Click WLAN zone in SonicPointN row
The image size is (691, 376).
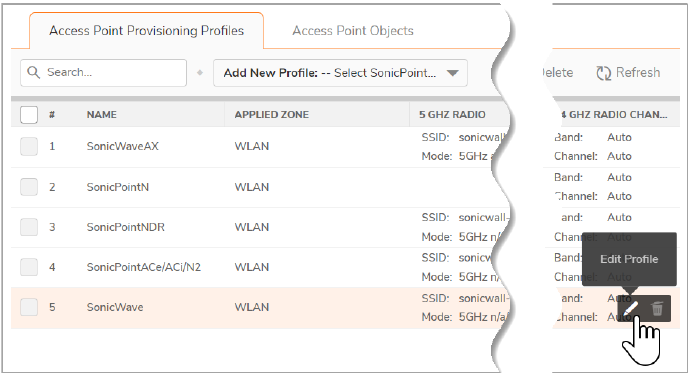point(252,187)
